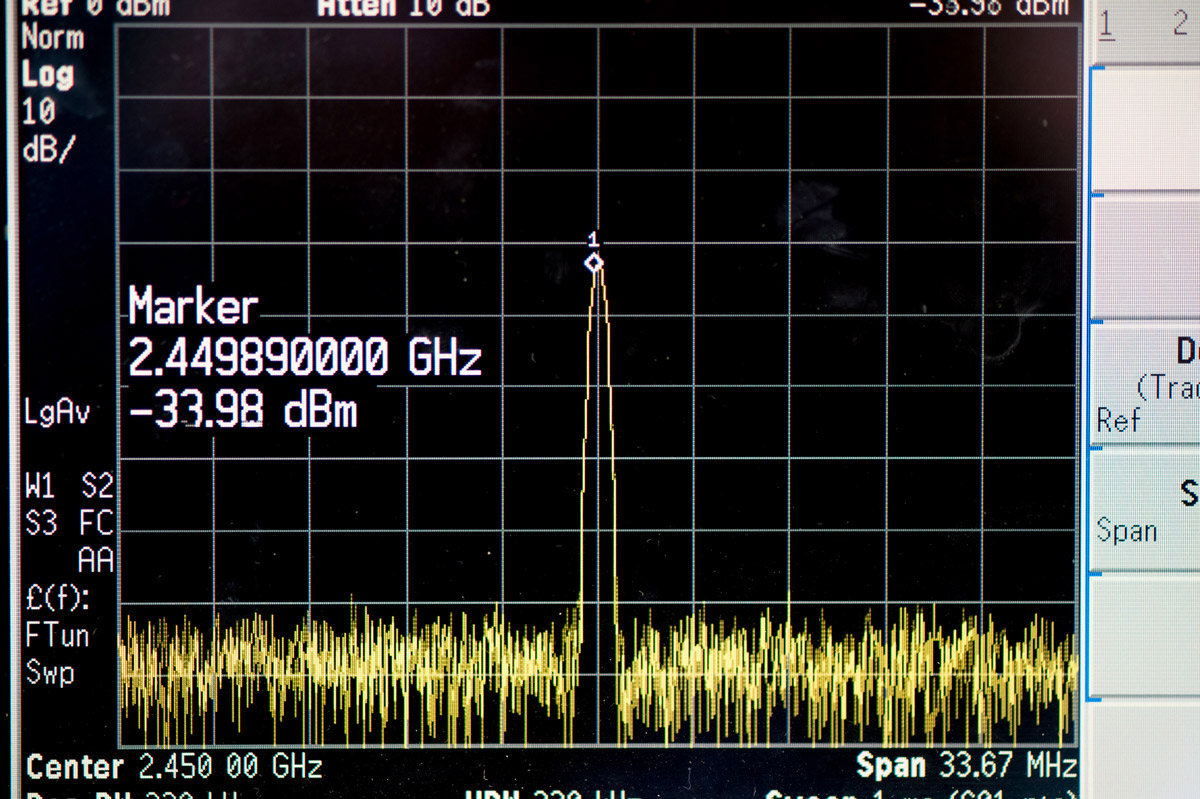The width and height of the screenshot is (1200, 799).
Task: Click the Marker label in the readout
Action: point(194,307)
